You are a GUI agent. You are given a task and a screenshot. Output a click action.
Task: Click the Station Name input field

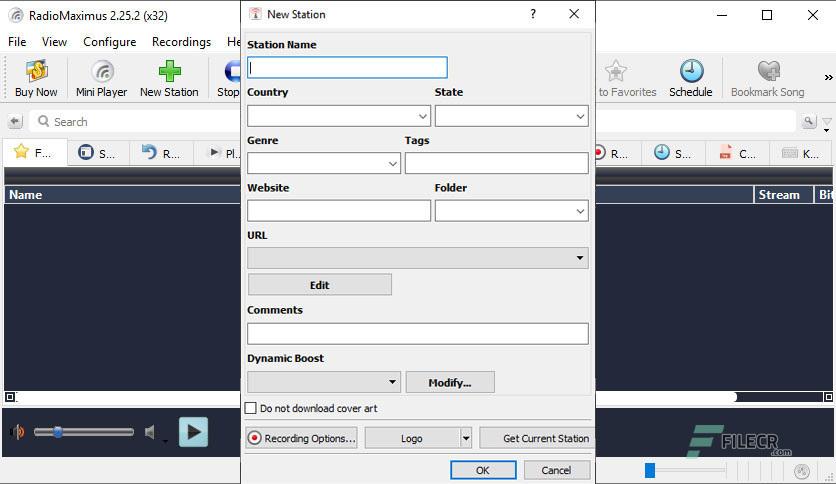pos(347,68)
